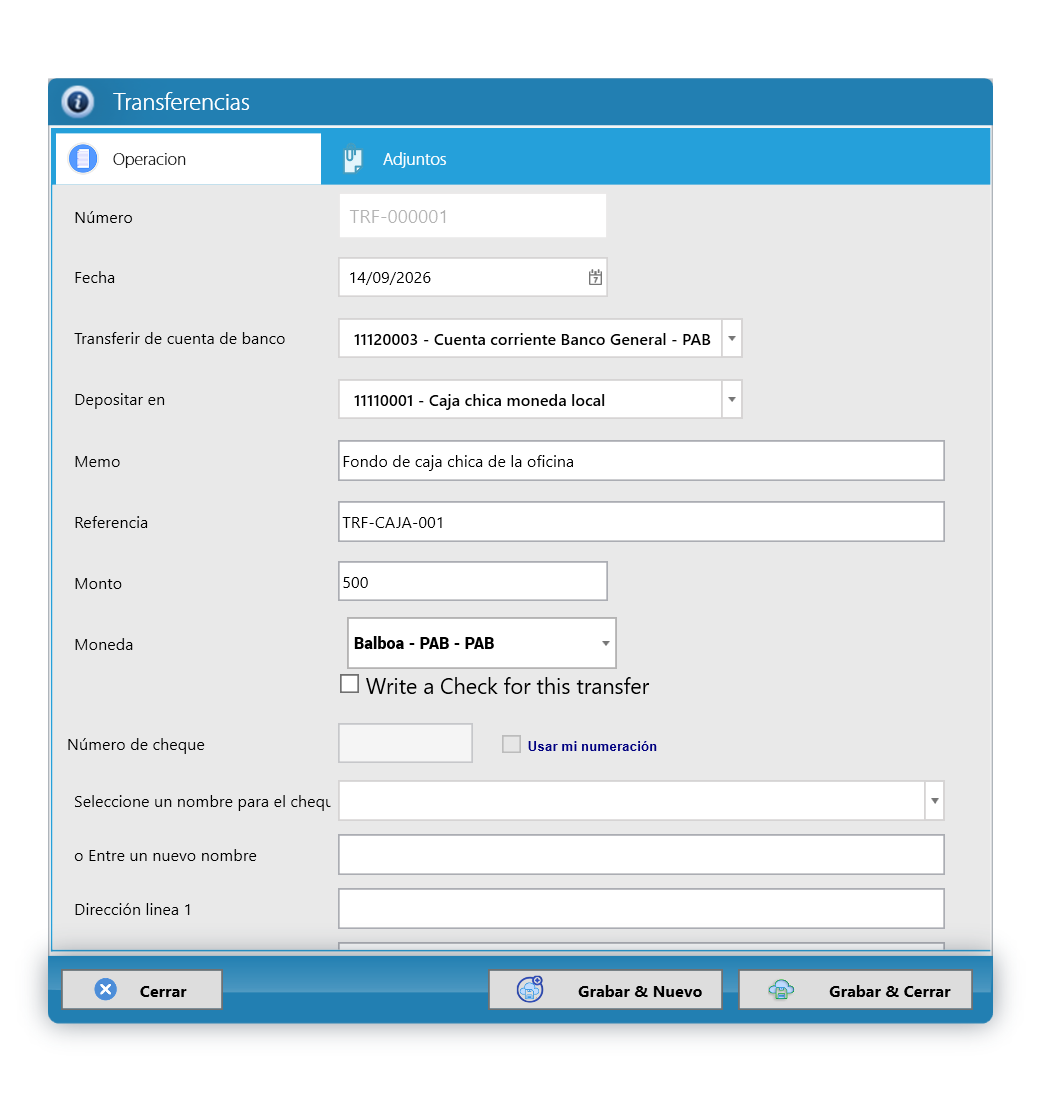Enable Write a Check for this transfer
The image size is (1050, 1100).
(x=349, y=684)
